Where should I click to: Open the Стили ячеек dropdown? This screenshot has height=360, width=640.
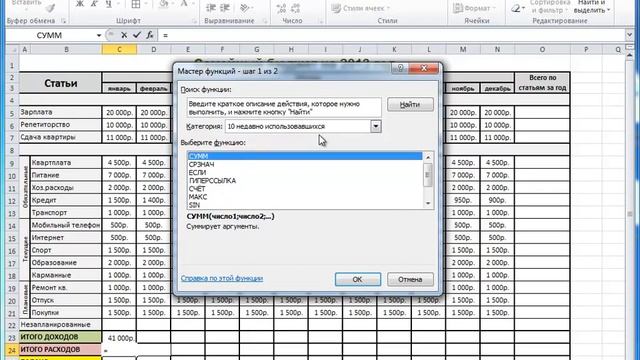pyautogui.click(x=360, y=8)
